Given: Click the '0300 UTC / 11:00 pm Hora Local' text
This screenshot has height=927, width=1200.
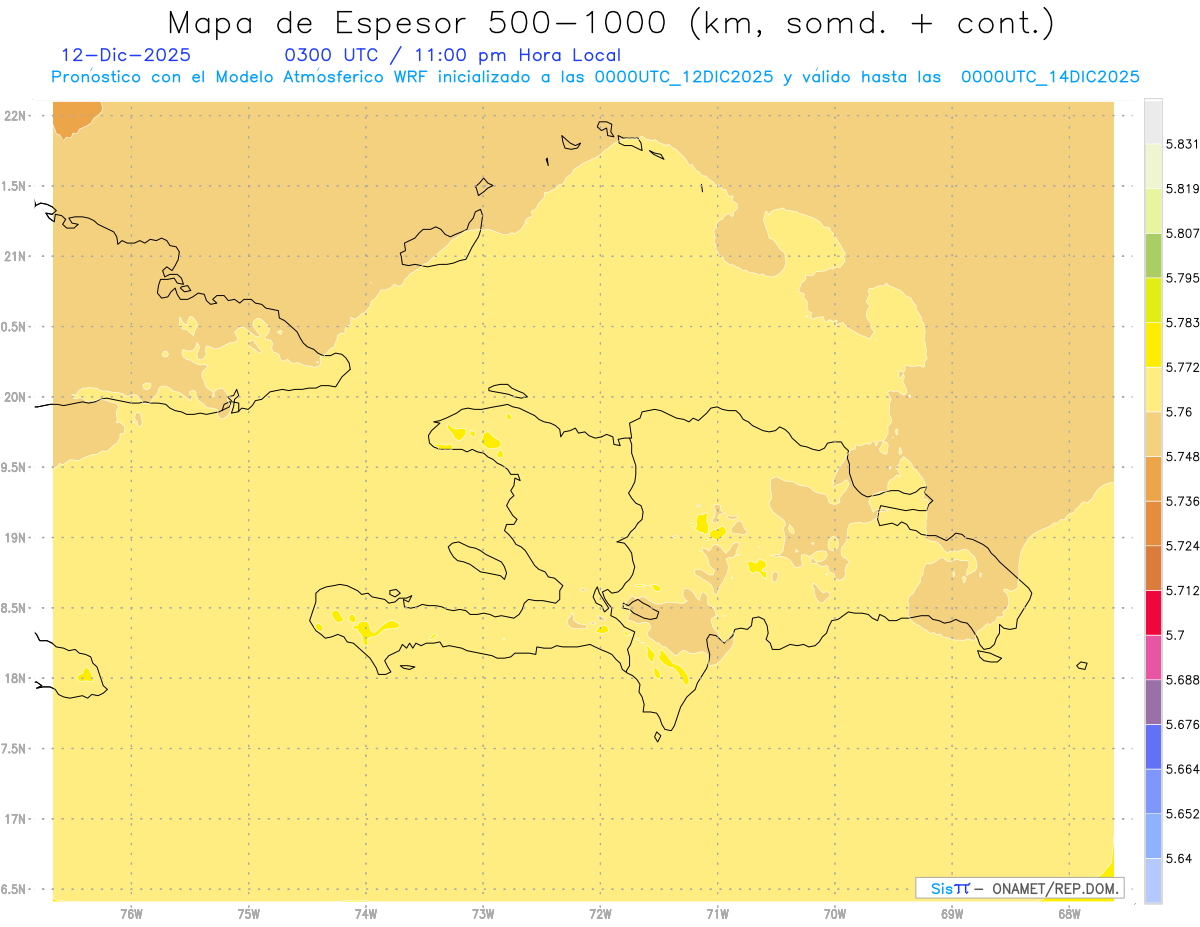Looking at the screenshot, I should (x=453, y=55).
